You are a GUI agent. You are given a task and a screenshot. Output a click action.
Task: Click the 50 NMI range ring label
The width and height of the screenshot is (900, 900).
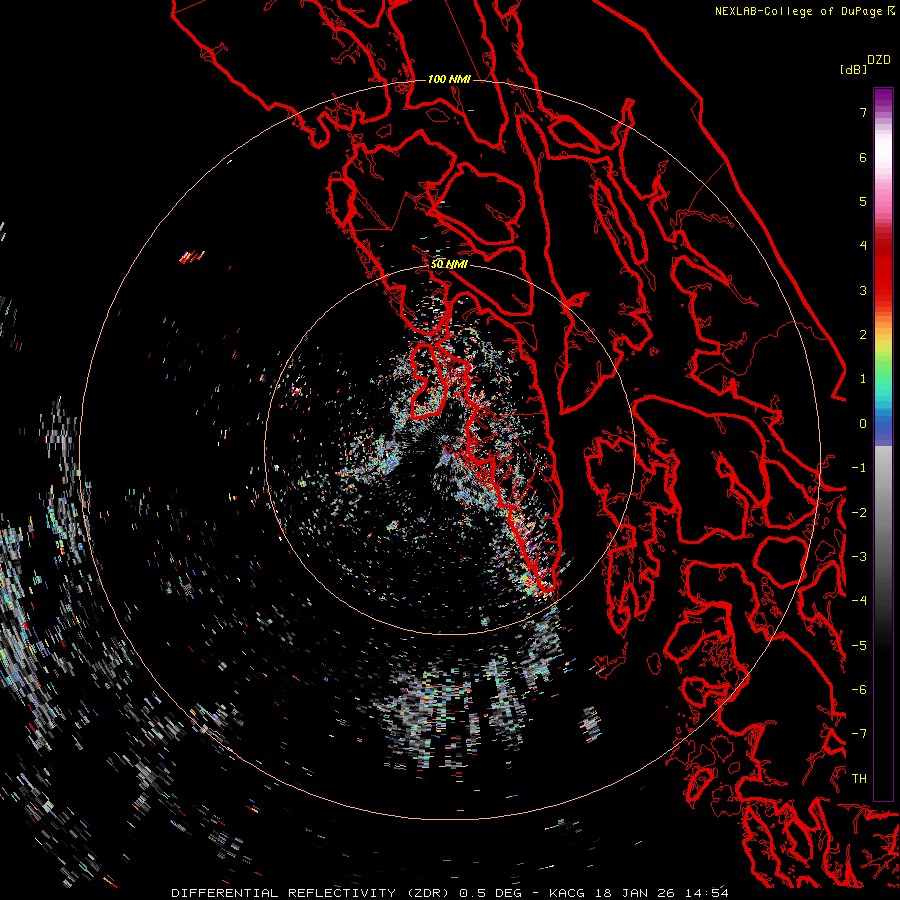coord(449,264)
